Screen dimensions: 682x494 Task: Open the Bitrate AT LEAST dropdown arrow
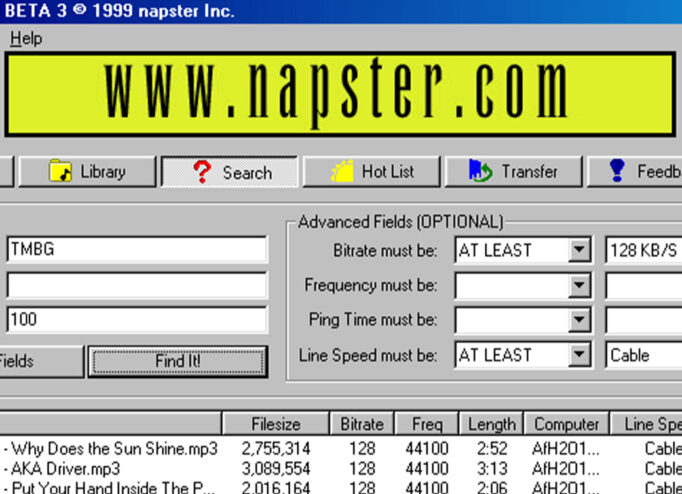point(579,250)
